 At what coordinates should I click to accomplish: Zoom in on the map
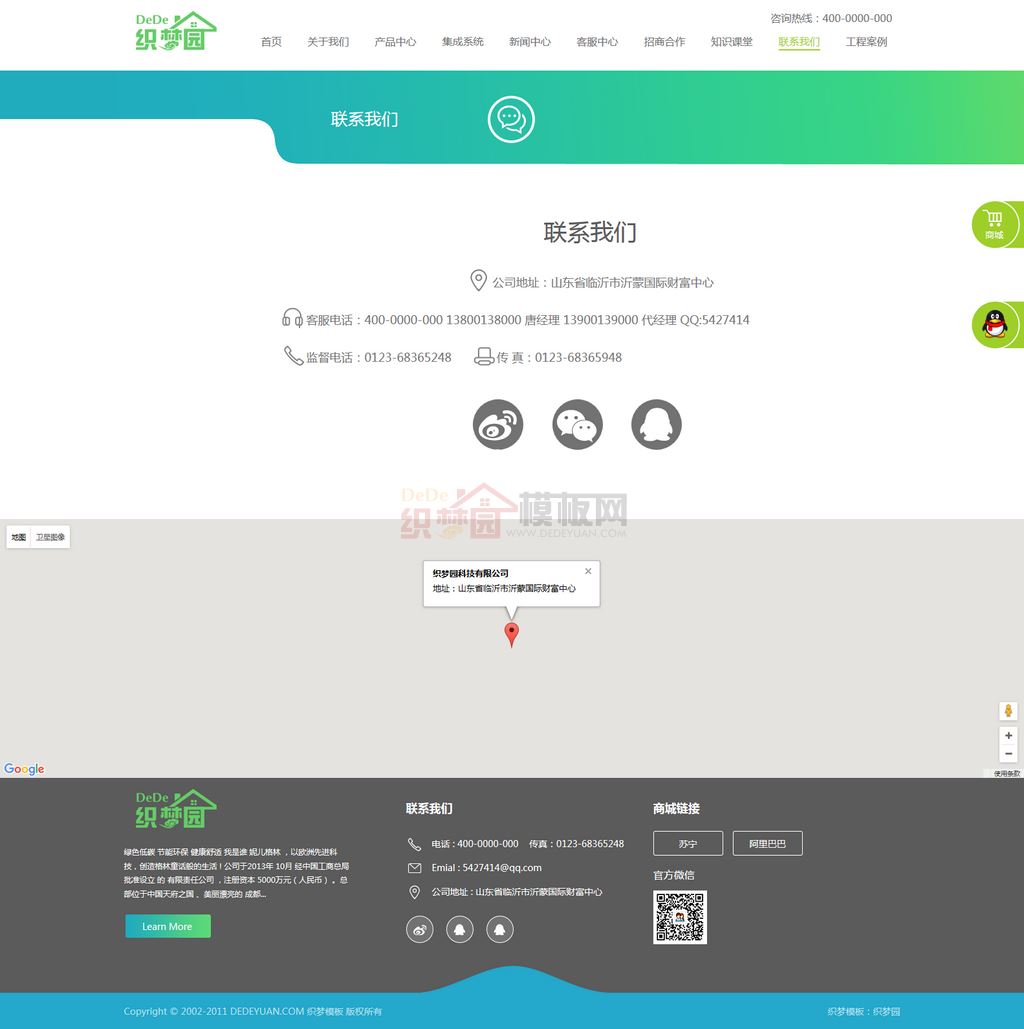click(1008, 736)
